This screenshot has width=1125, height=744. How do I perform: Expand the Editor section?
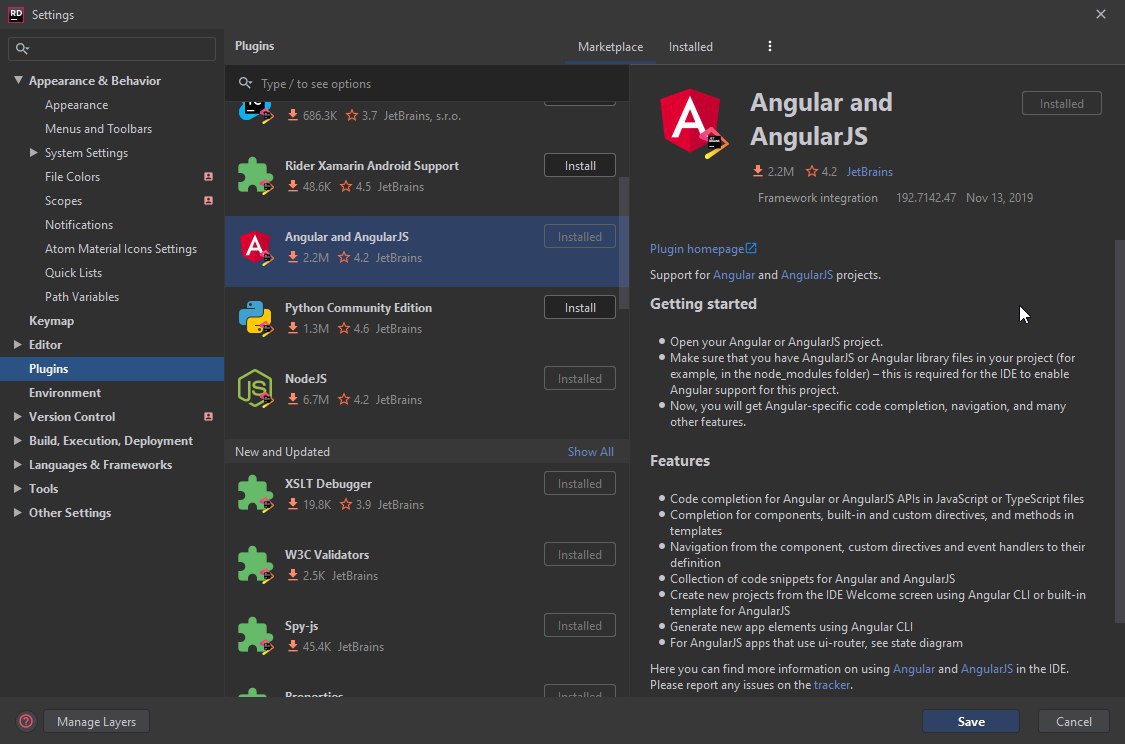click(18, 345)
